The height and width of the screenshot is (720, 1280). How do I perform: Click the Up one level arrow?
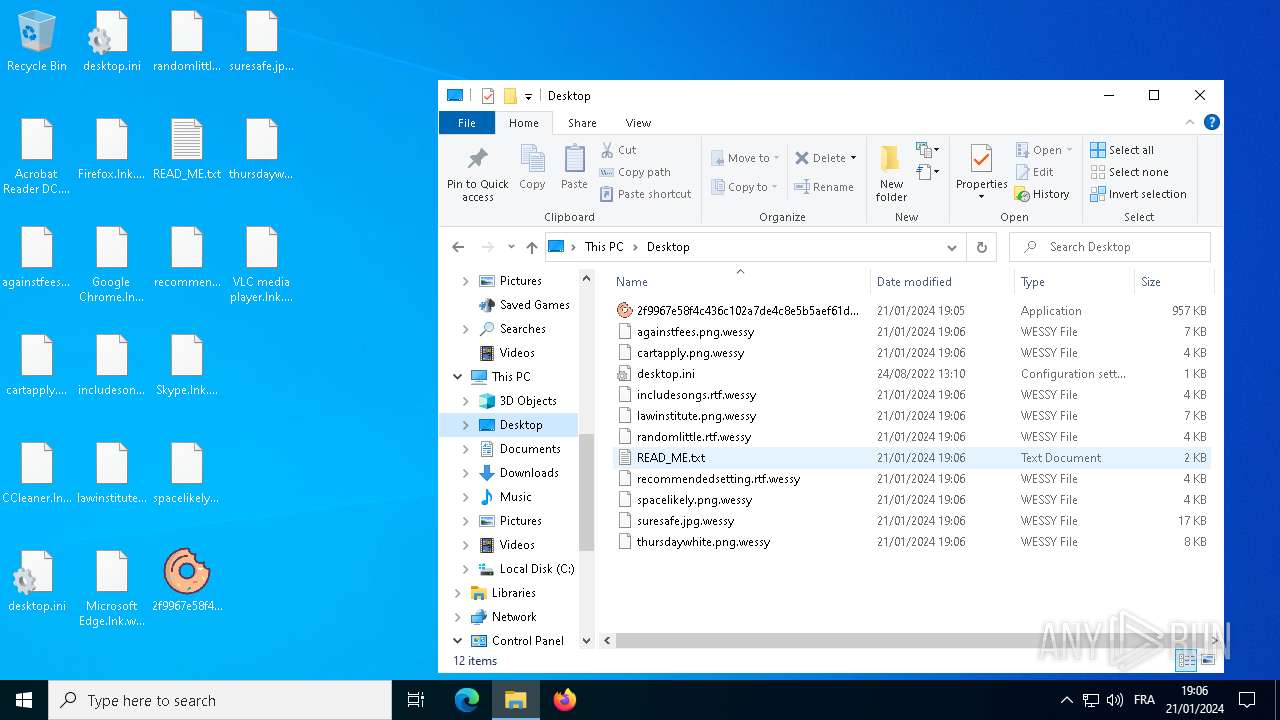(531, 247)
